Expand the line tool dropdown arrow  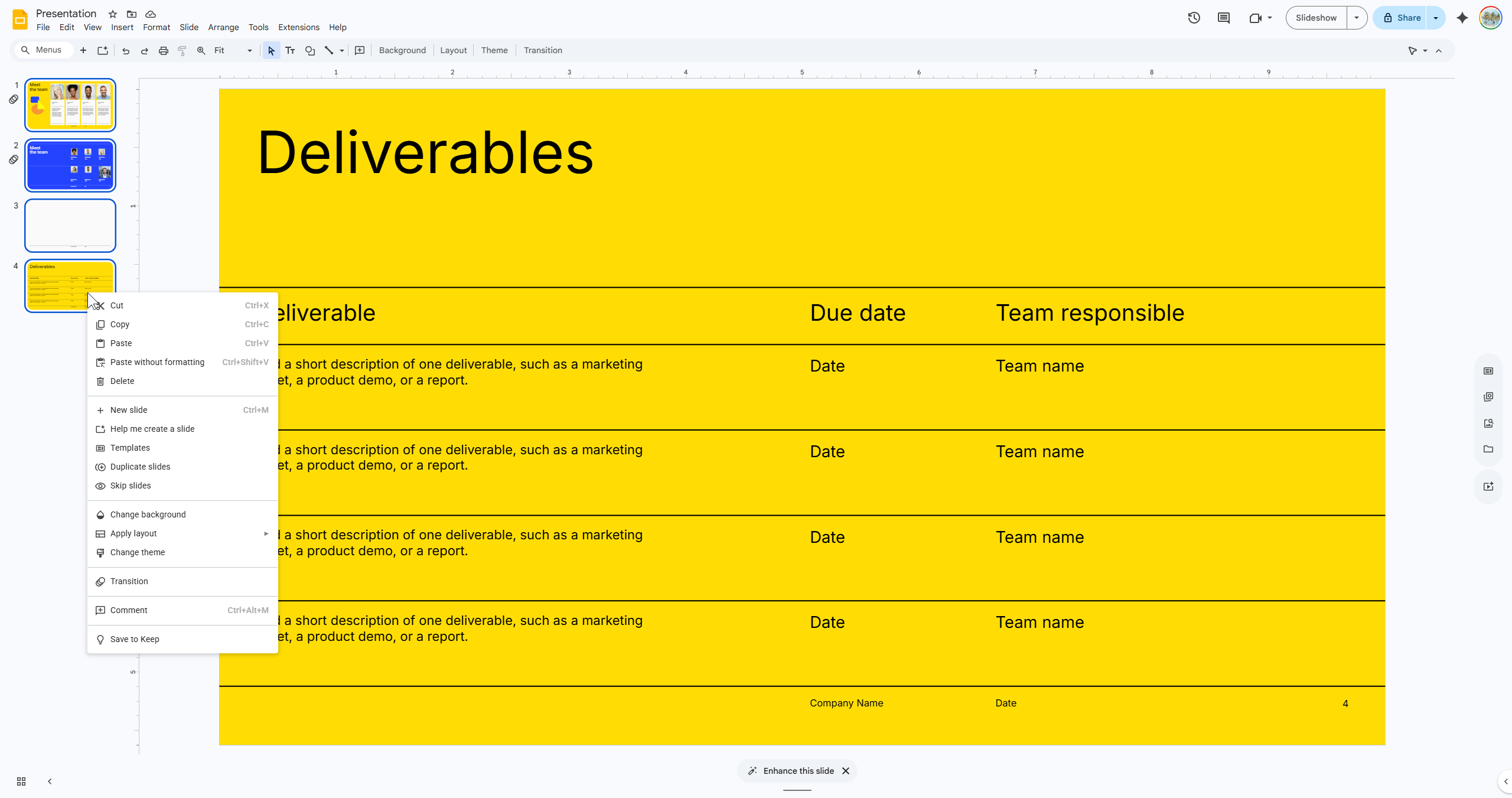click(341, 51)
